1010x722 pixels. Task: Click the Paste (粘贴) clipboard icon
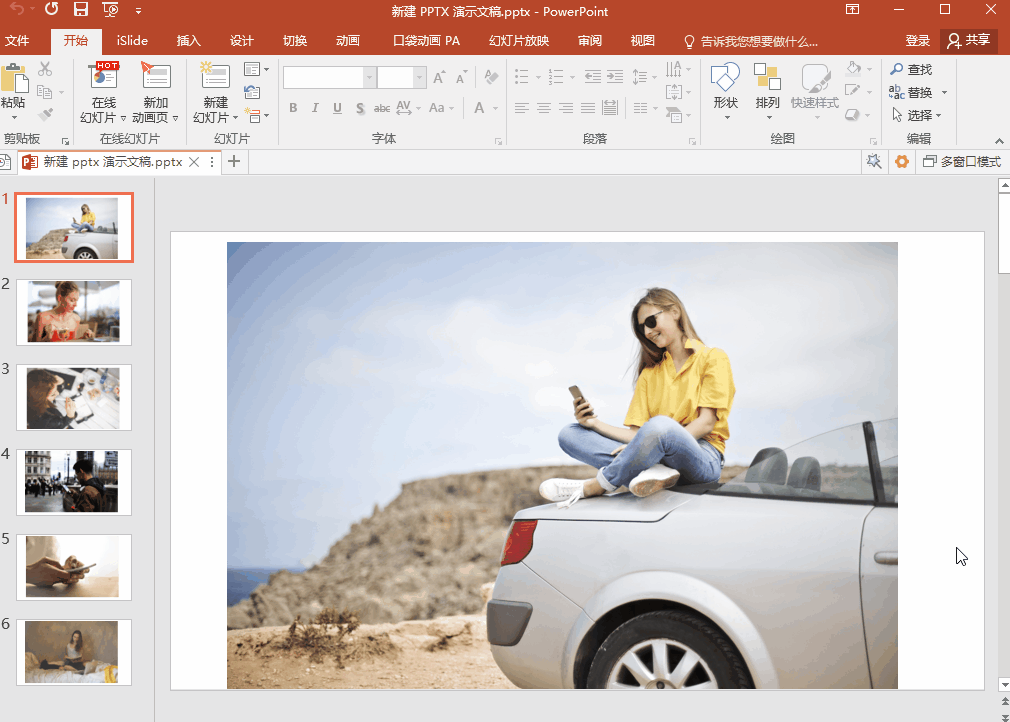pyautogui.click(x=14, y=80)
